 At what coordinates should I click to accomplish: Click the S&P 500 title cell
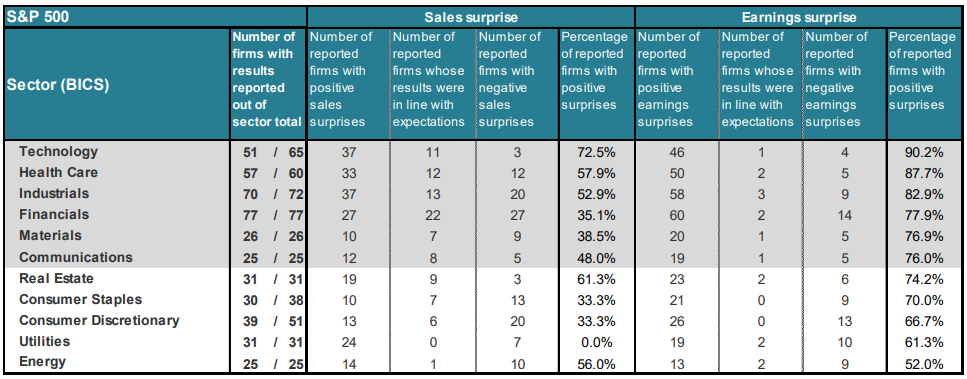click(153, 17)
